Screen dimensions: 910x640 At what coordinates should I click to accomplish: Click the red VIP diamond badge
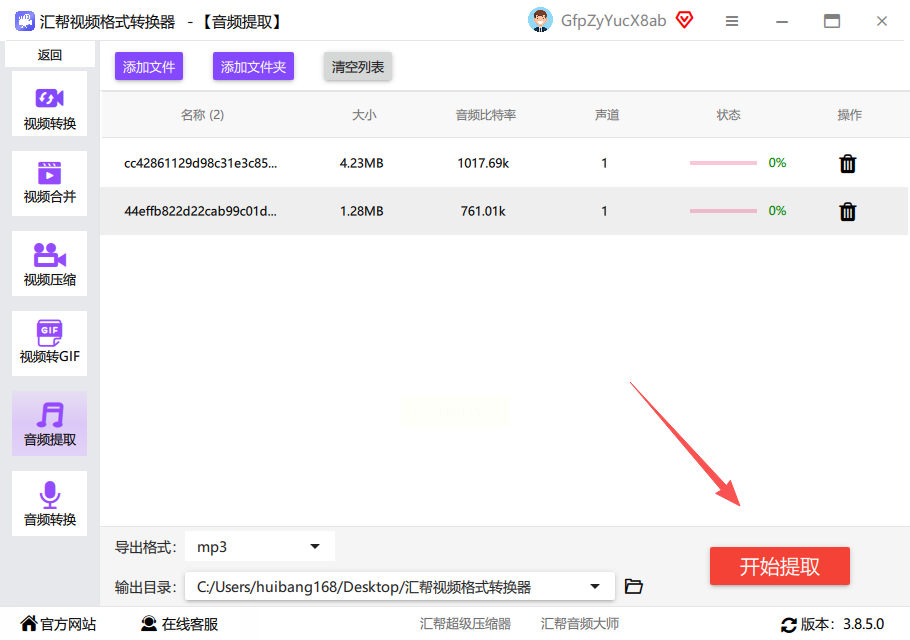click(x=685, y=20)
